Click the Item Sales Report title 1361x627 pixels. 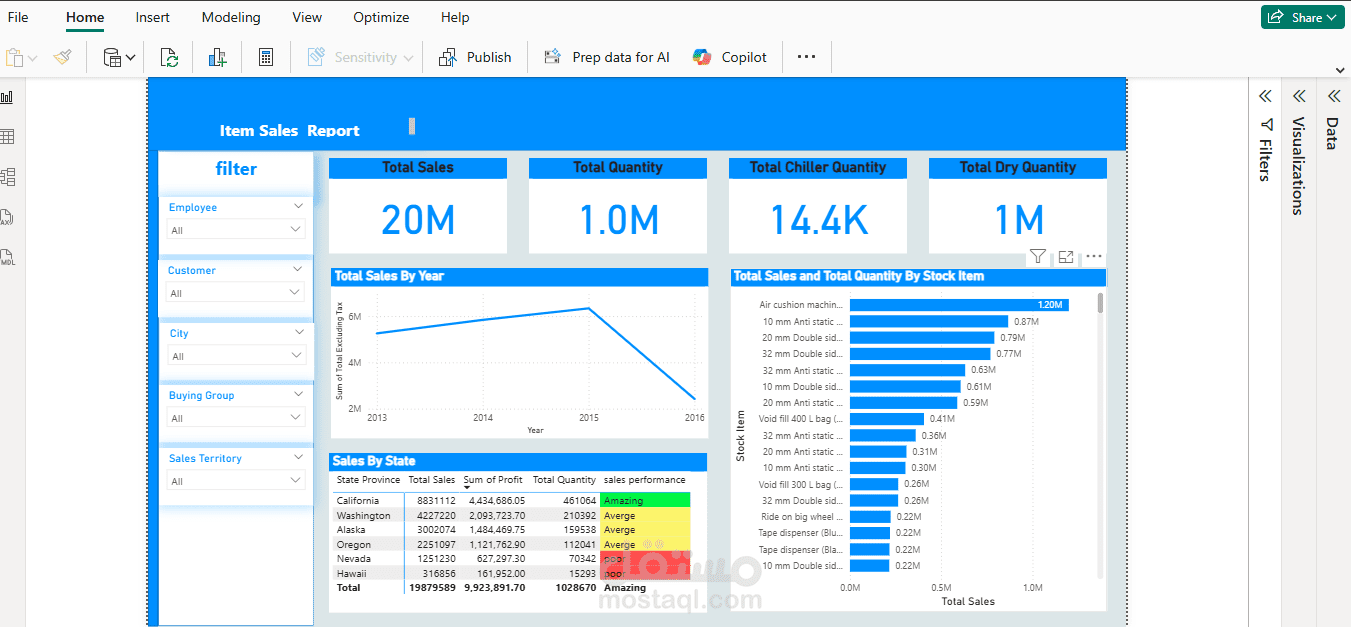289,131
